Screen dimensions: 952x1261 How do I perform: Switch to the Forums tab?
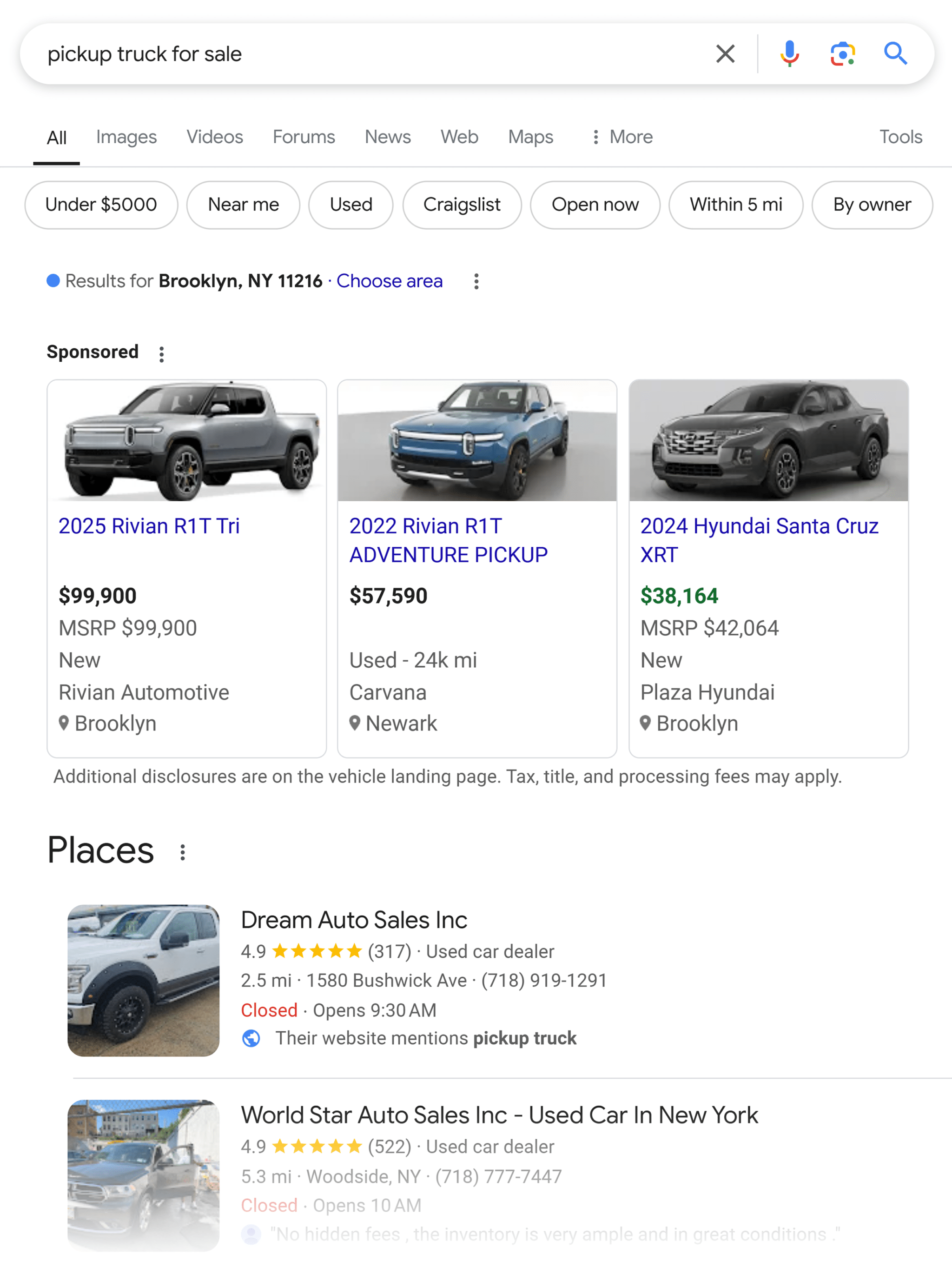[304, 137]
